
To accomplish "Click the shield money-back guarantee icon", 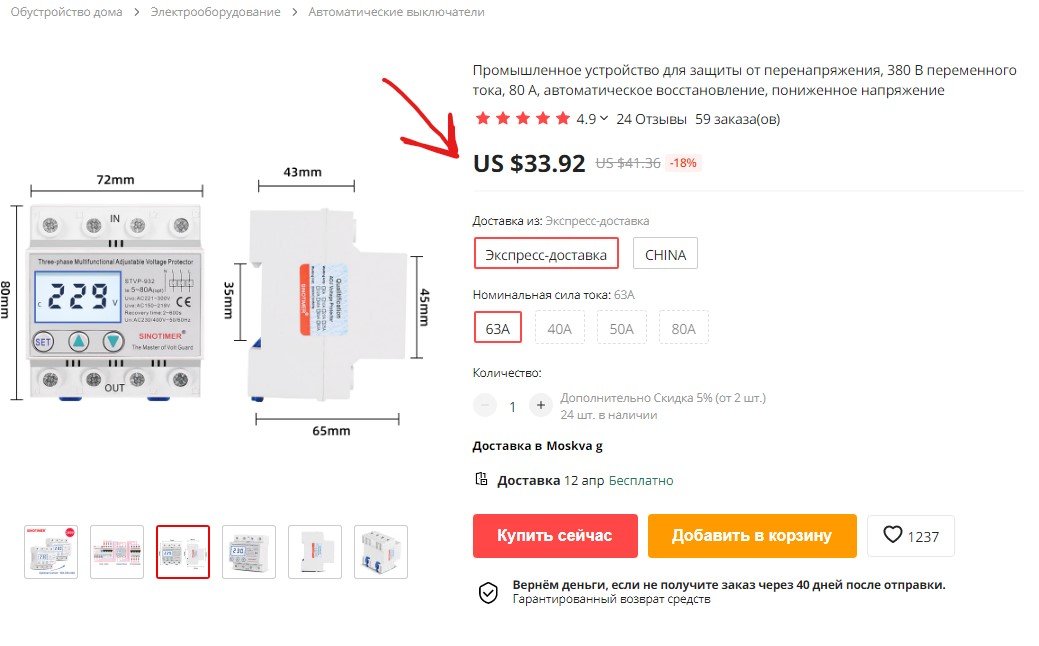I will (487, 592).
